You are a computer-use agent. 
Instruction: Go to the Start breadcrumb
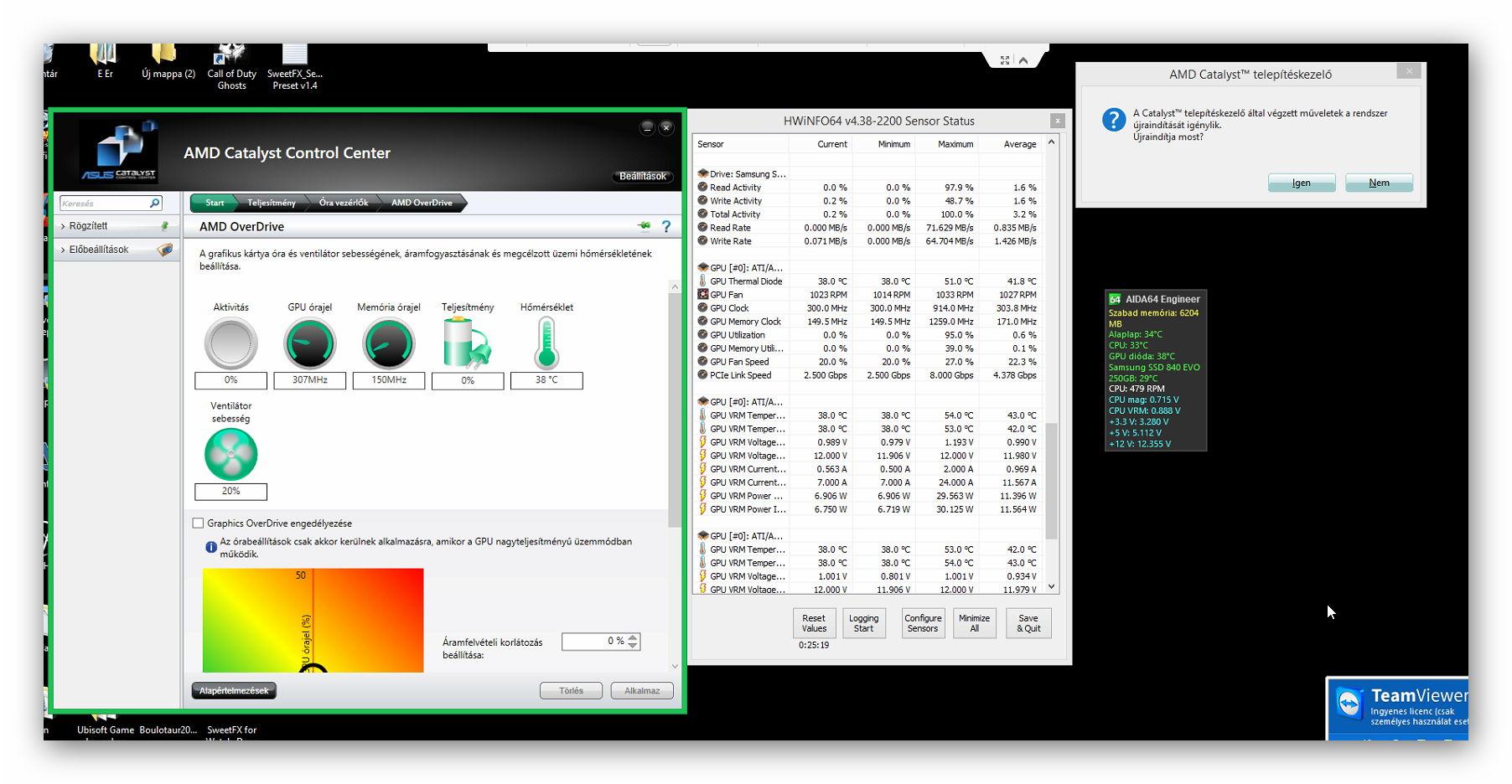click(215, 203)
